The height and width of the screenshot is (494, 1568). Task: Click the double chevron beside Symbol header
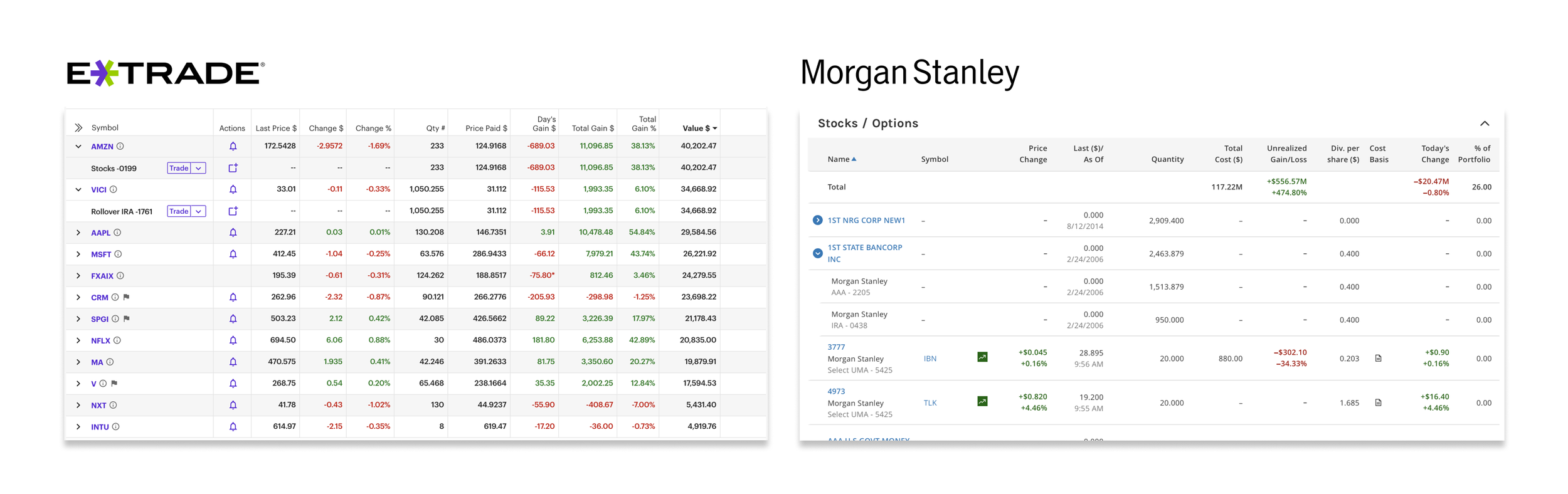pyautogui.click(x=78, y=128)
